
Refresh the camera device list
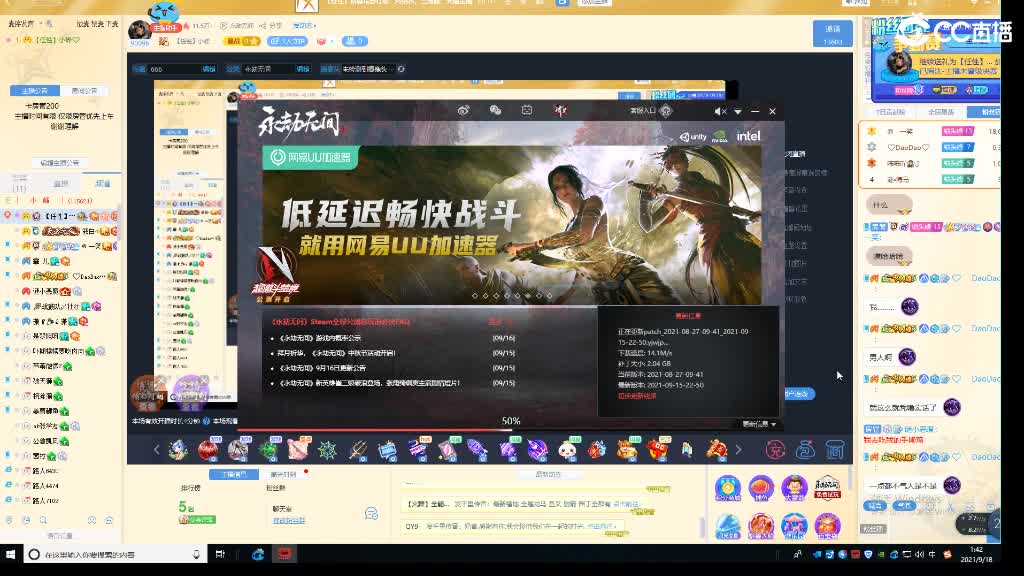tap(401, 69)
